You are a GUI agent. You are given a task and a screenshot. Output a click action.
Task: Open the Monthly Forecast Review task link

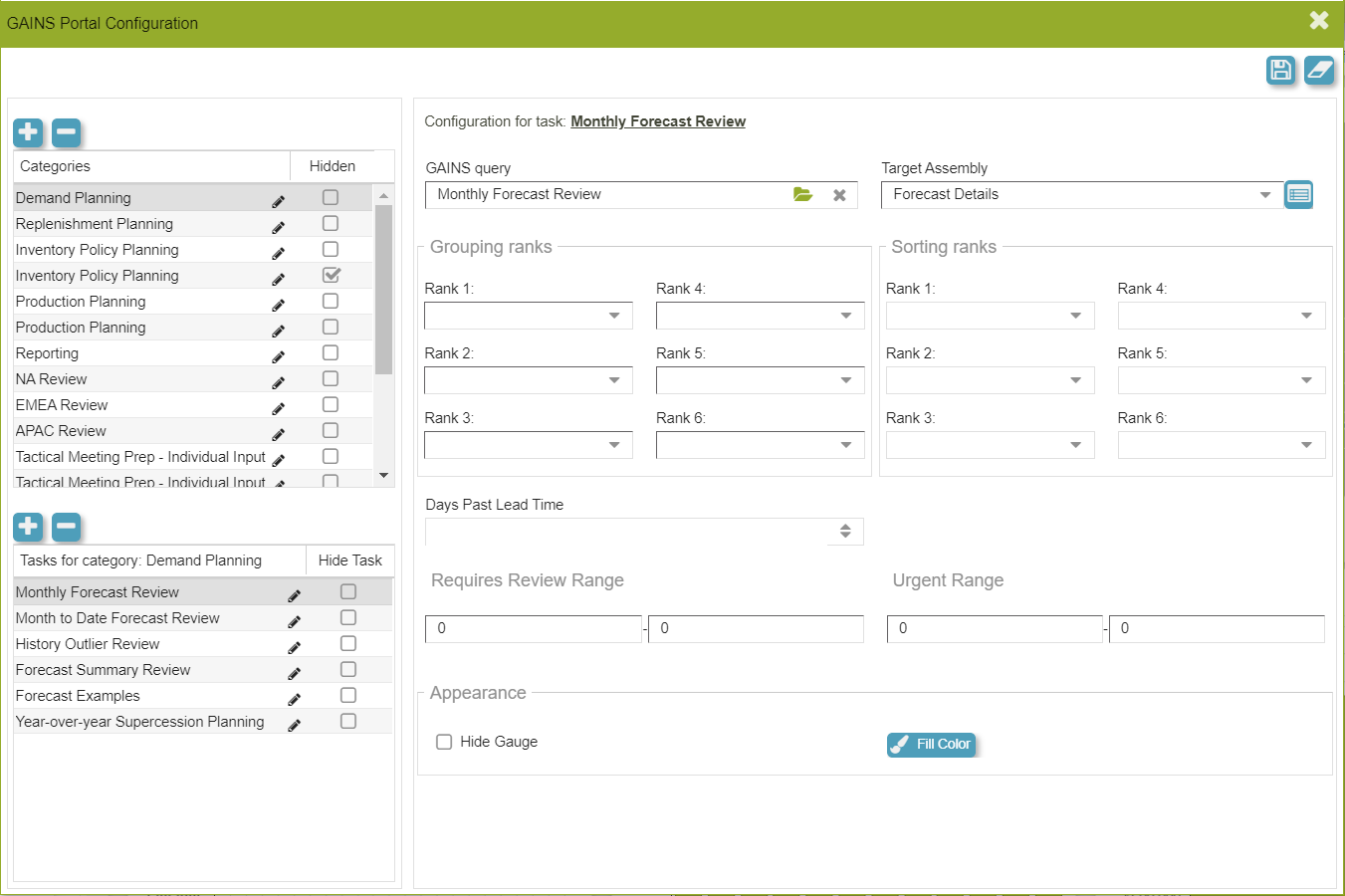(x=657, y=121)
